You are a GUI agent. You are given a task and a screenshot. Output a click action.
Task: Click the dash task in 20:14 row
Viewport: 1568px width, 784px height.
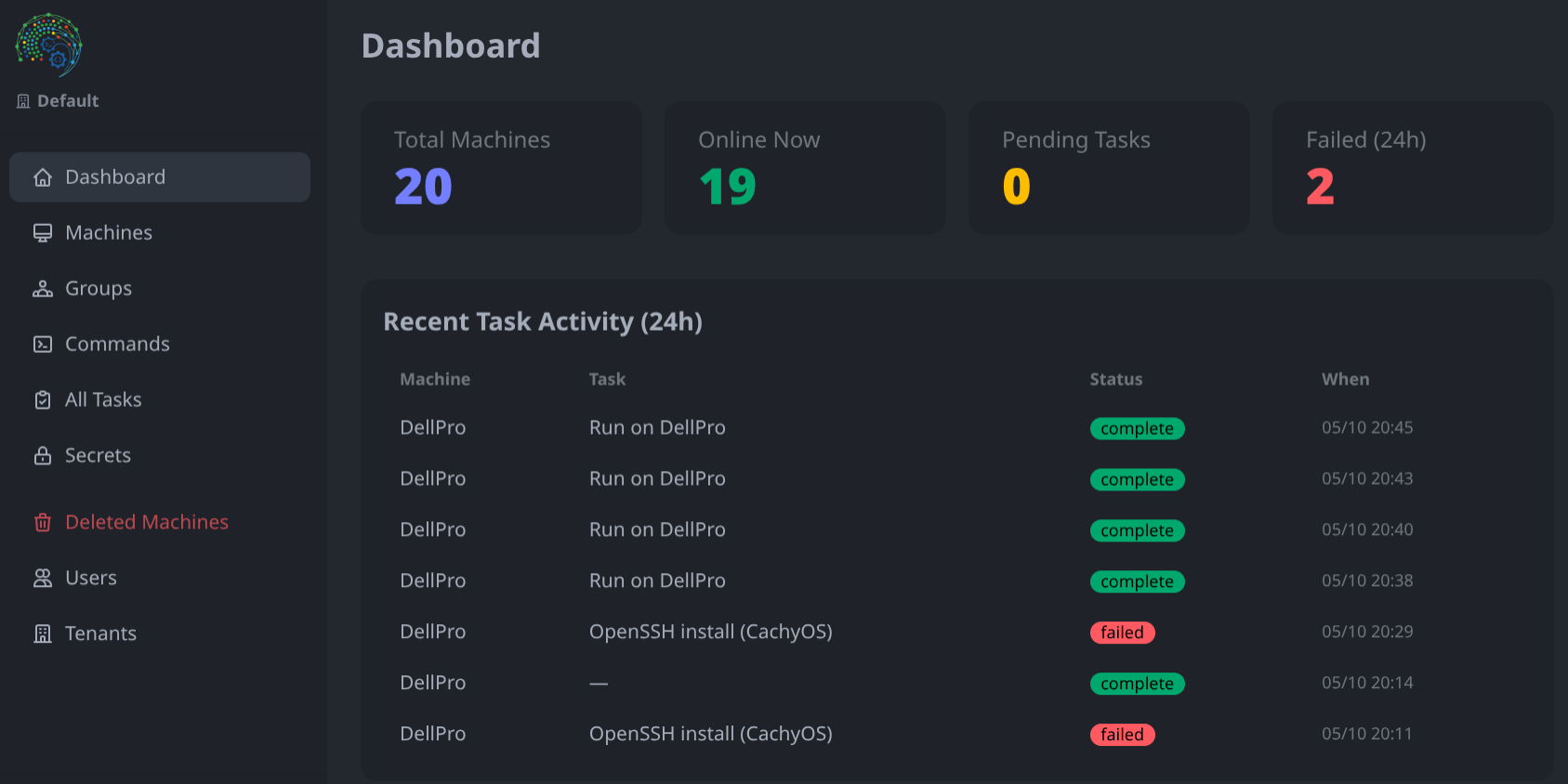pos(599,684)
